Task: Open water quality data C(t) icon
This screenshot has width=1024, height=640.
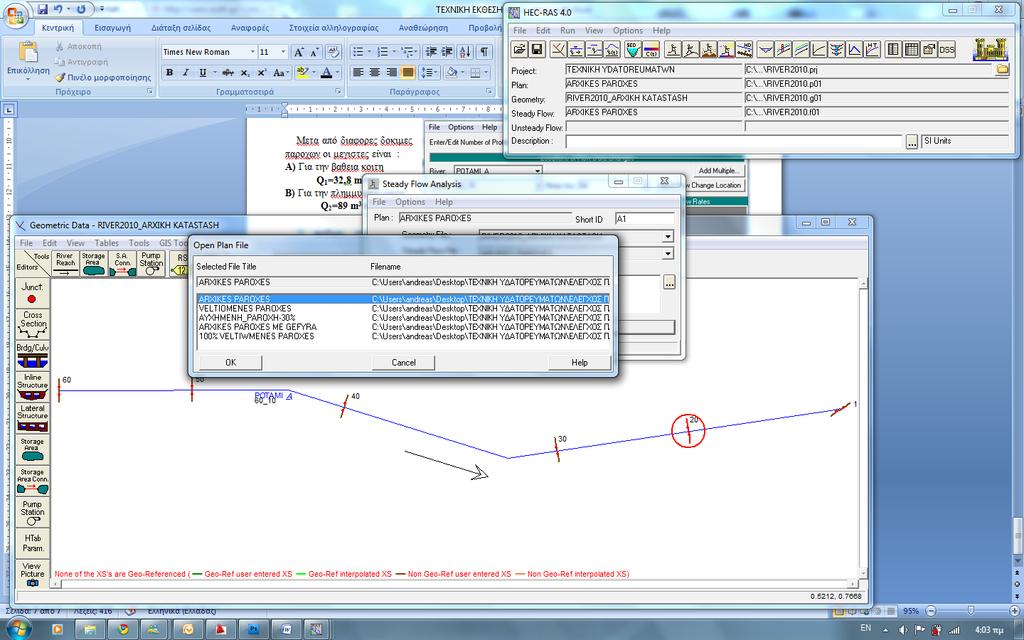Action: (650, 50)
